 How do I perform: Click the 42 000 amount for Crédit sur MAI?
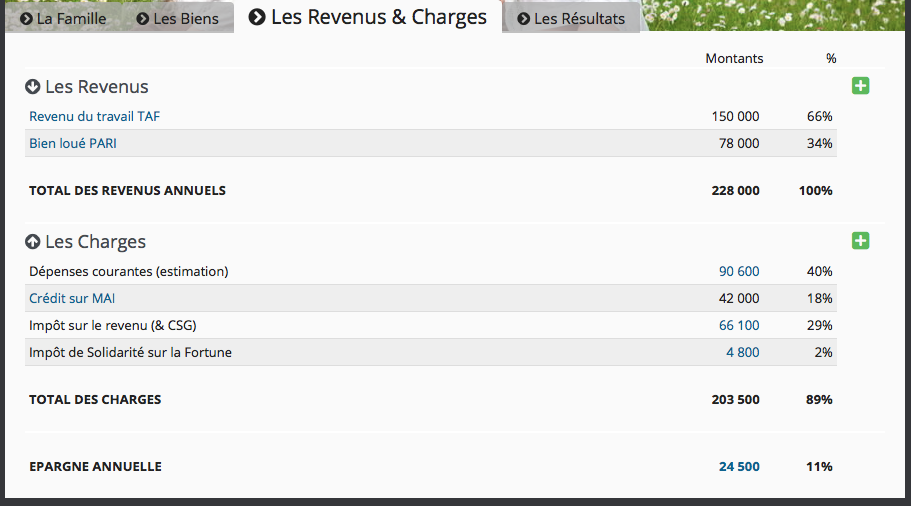click(x=739, y=298)
